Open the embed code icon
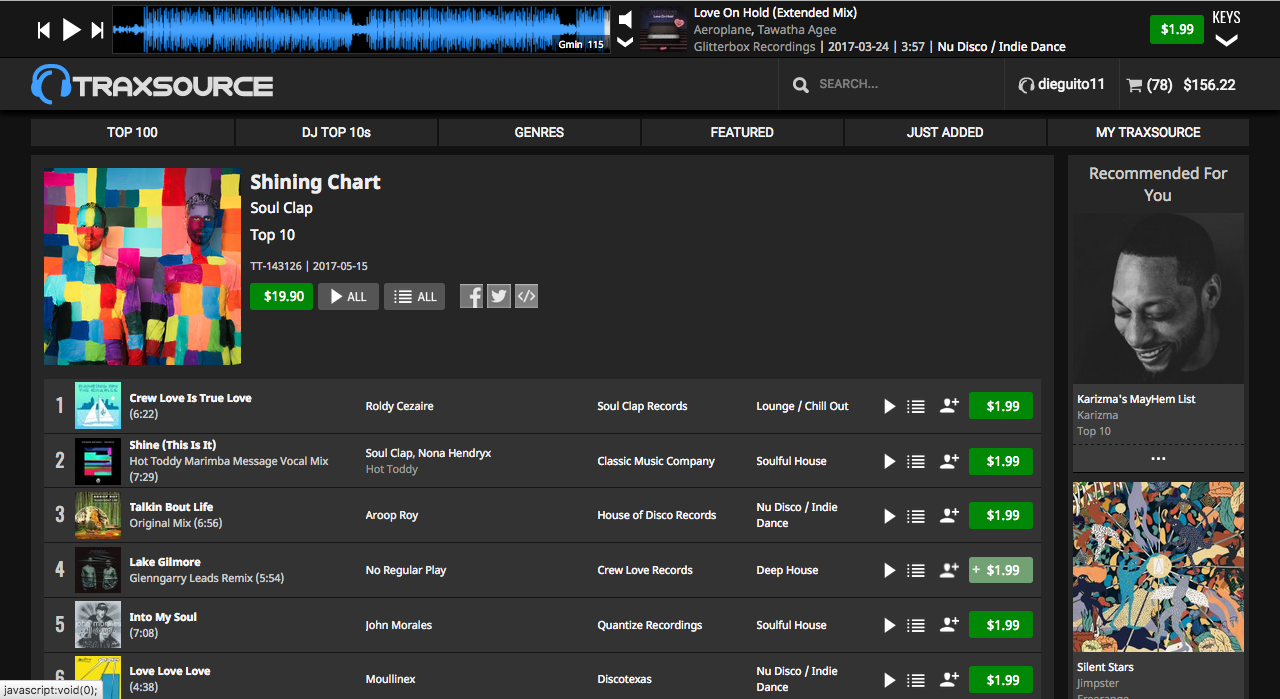Screen dimensions: 1280x699 [526, 296]
